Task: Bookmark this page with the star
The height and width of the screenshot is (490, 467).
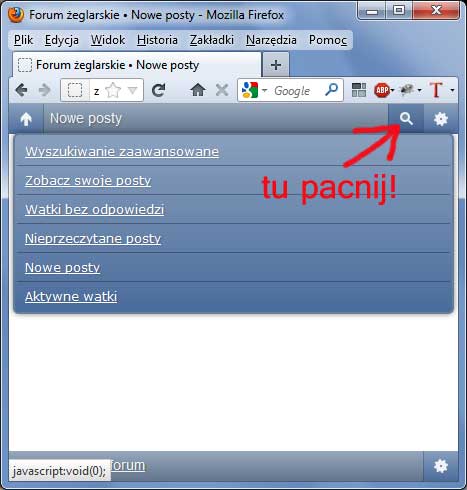Action: click(x=113, y=90)
